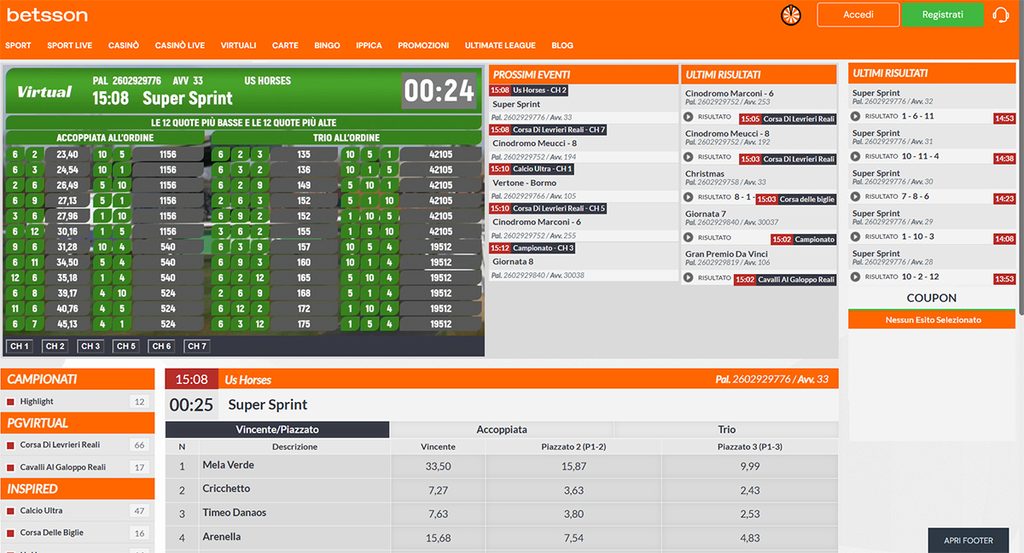Open upcoming event Corsa Di Levrieri Reali - CH 7
Viewport: 1024px width, 553px height.
[x=549, y=130]
